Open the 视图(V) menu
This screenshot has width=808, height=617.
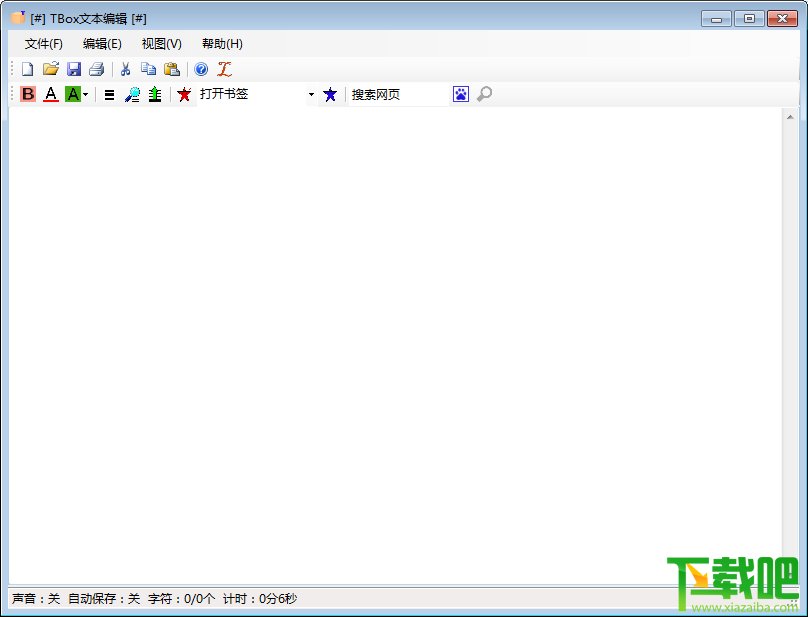coord(162,44)
